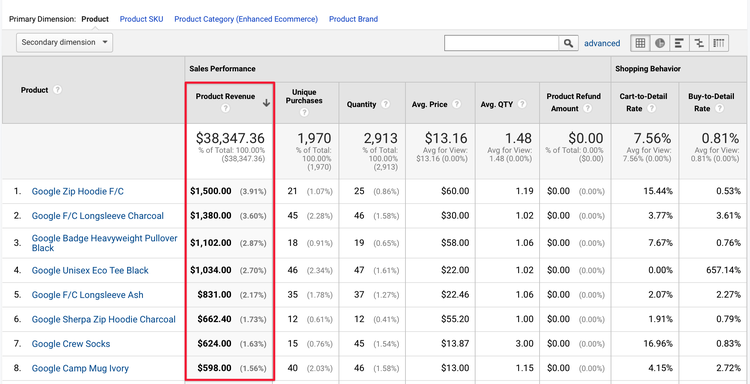The image size is (750, 384).
Task: Open Google Camp Mug Ivory product
Action: click(80, 368)
